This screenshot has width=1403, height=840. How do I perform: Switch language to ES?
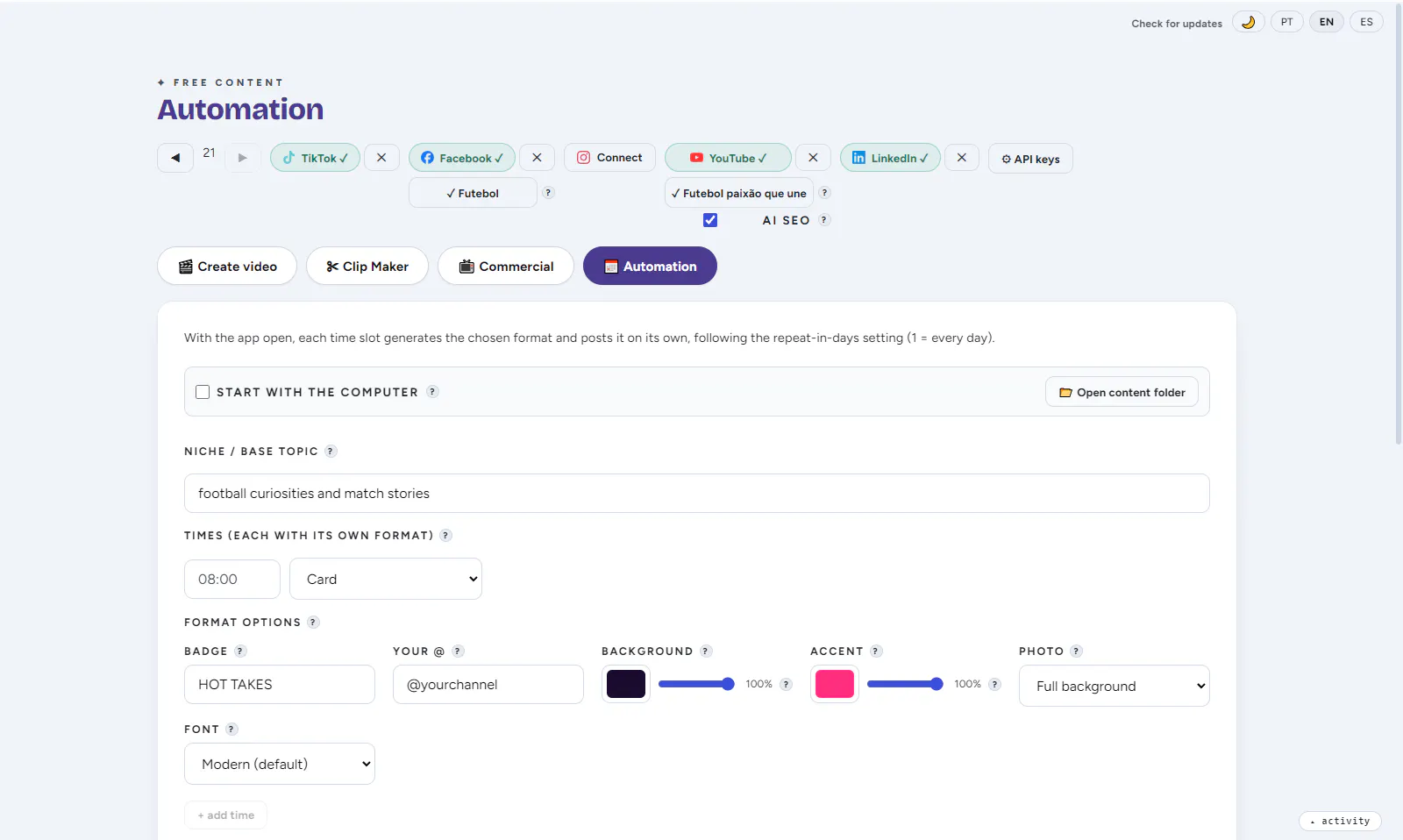1366,22
